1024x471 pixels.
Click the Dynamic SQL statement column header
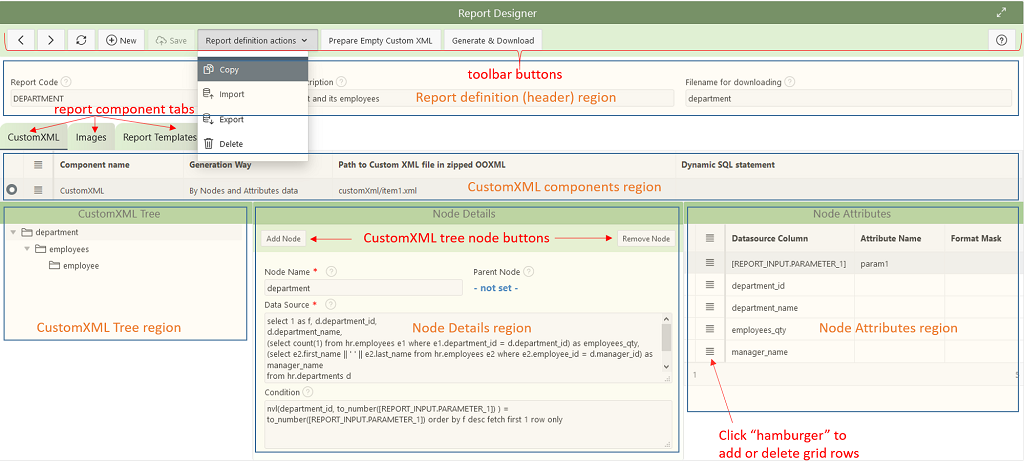[x=728, y=165]
